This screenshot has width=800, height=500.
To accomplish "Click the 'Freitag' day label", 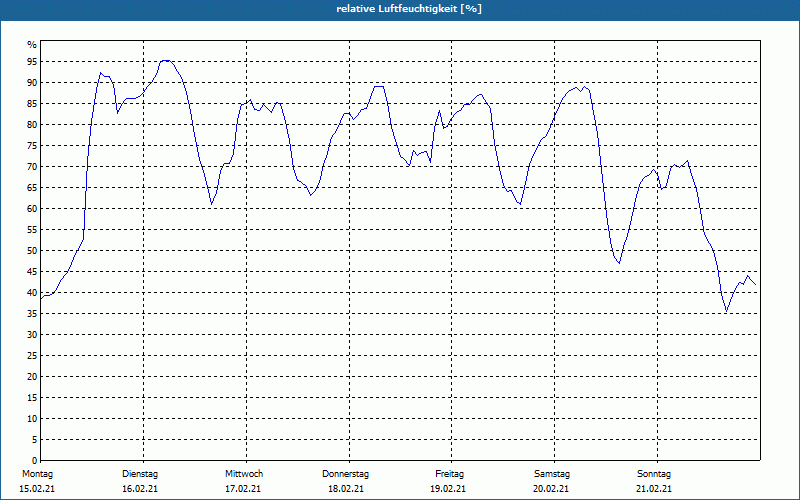I will [x=449, y=474].
